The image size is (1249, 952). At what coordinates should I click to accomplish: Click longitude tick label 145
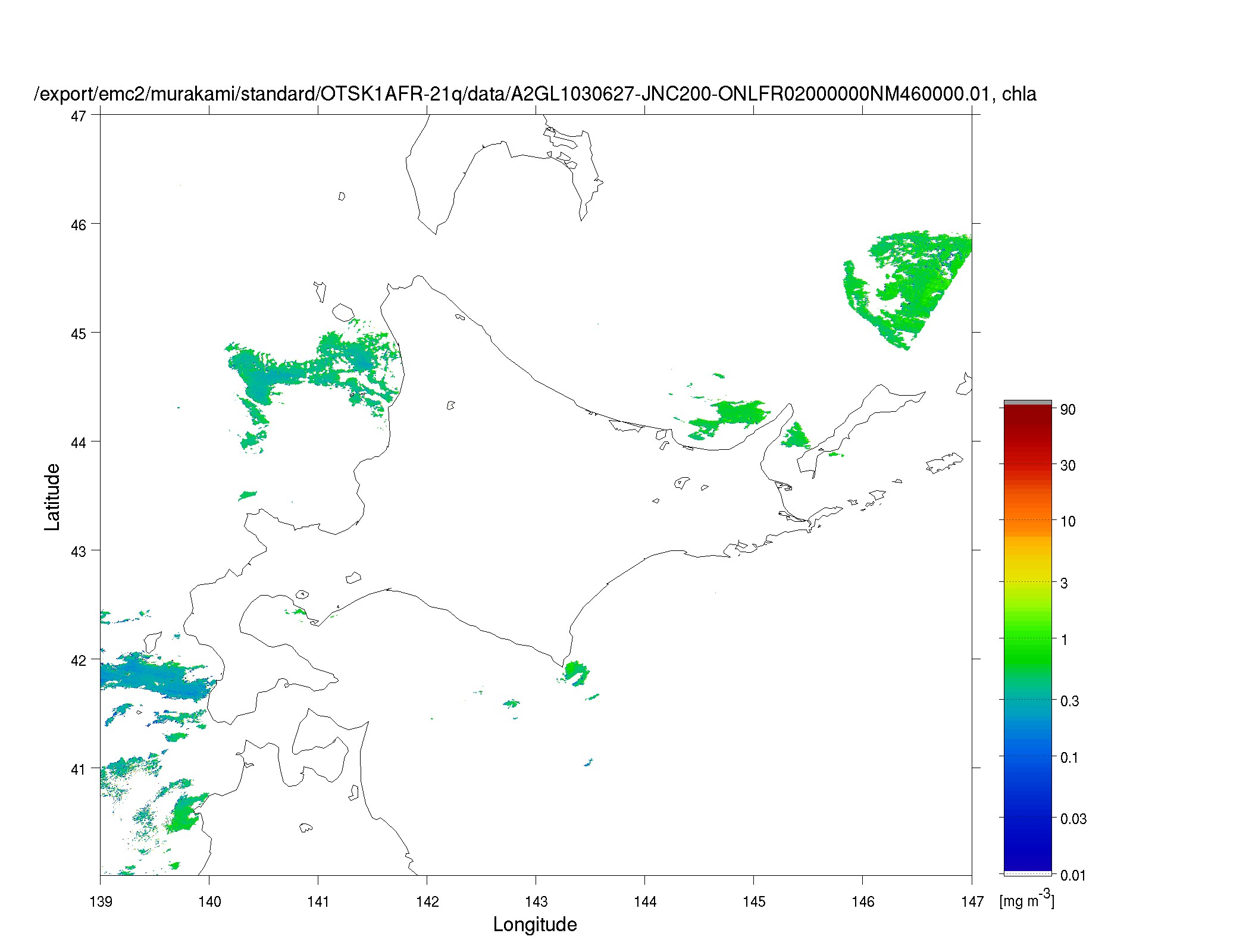coord(754,901)
